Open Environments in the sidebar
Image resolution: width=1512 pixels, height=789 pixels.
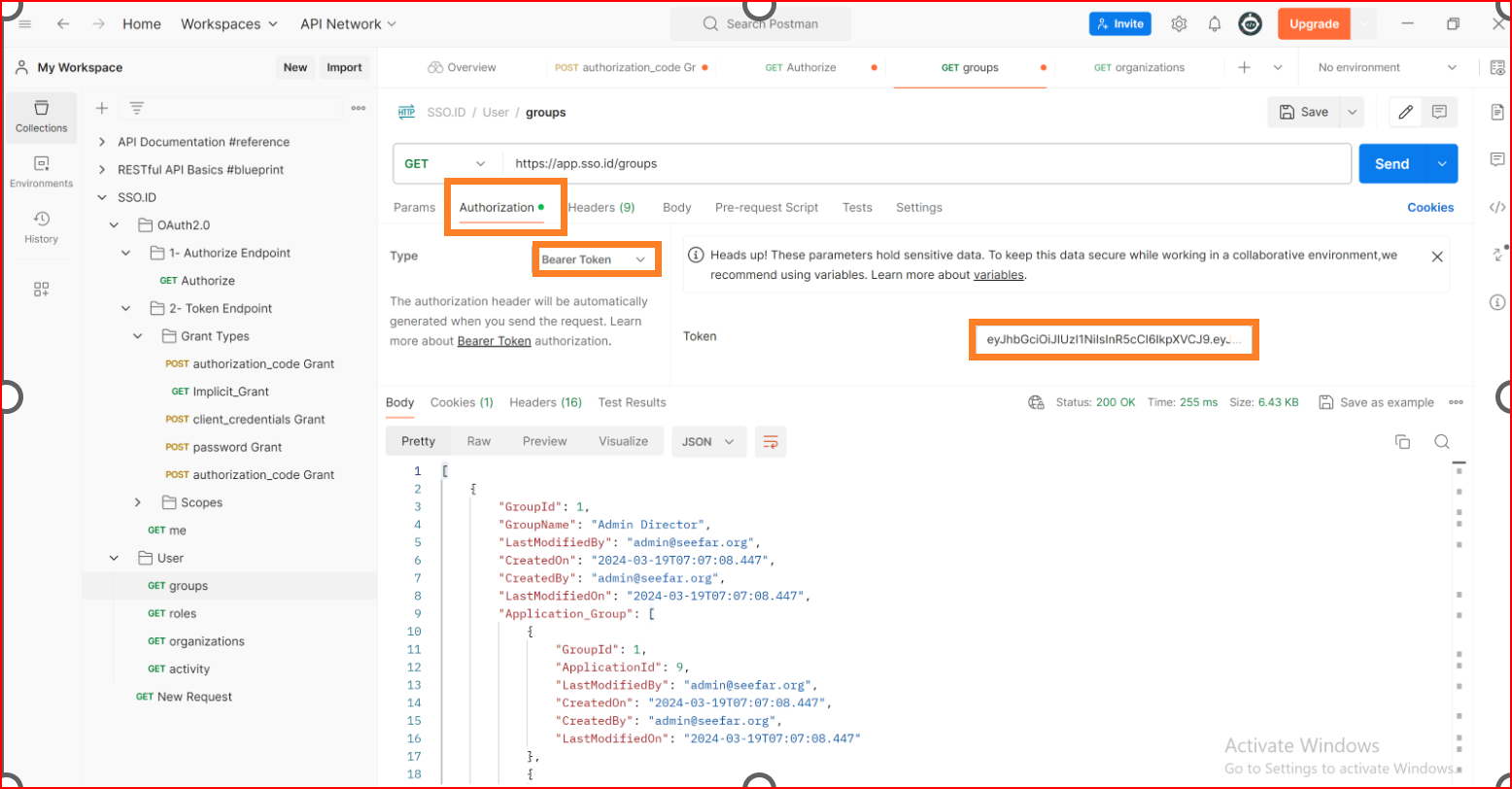41,172
